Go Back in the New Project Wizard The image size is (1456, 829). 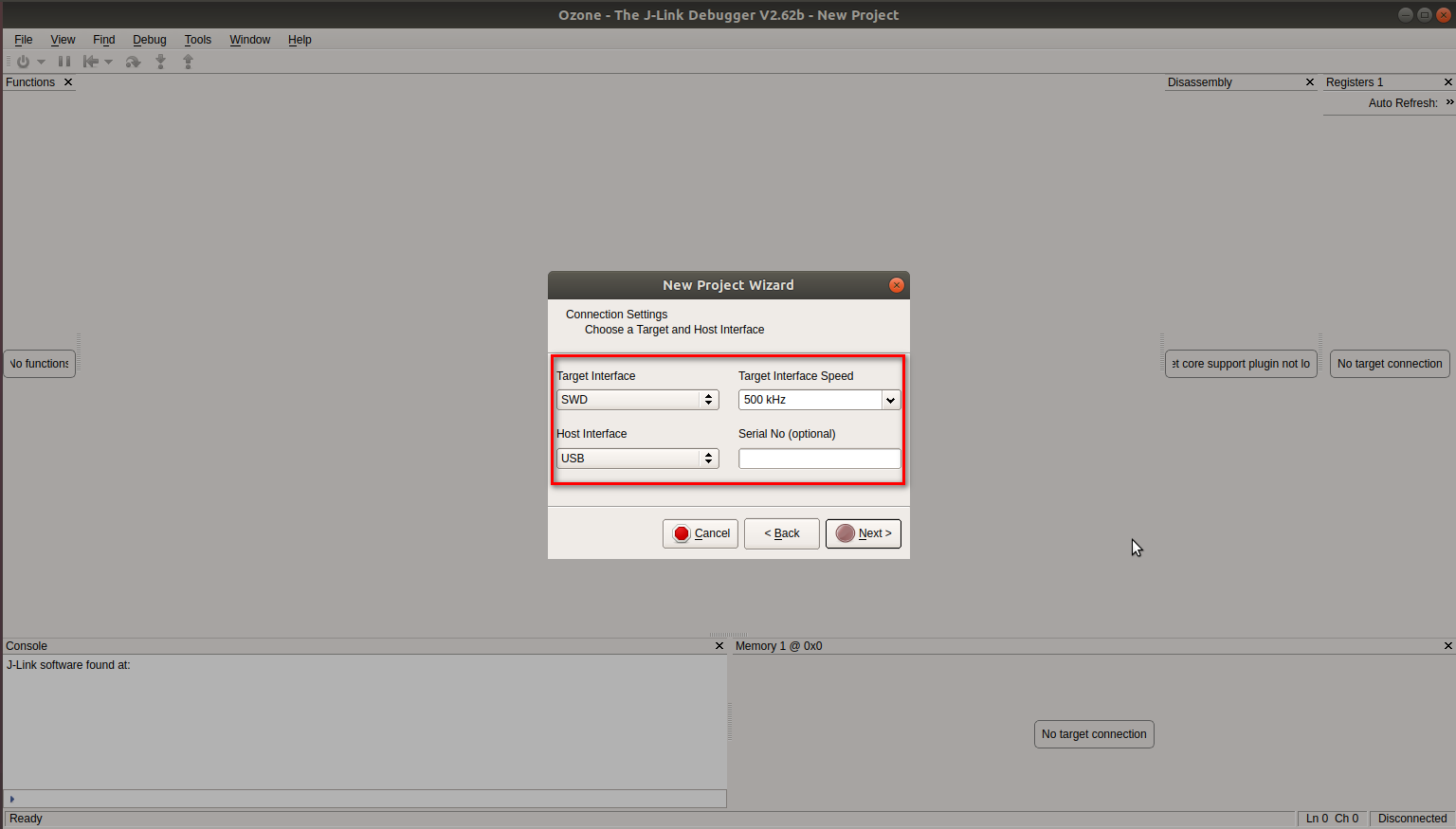(x=782, y=533)
